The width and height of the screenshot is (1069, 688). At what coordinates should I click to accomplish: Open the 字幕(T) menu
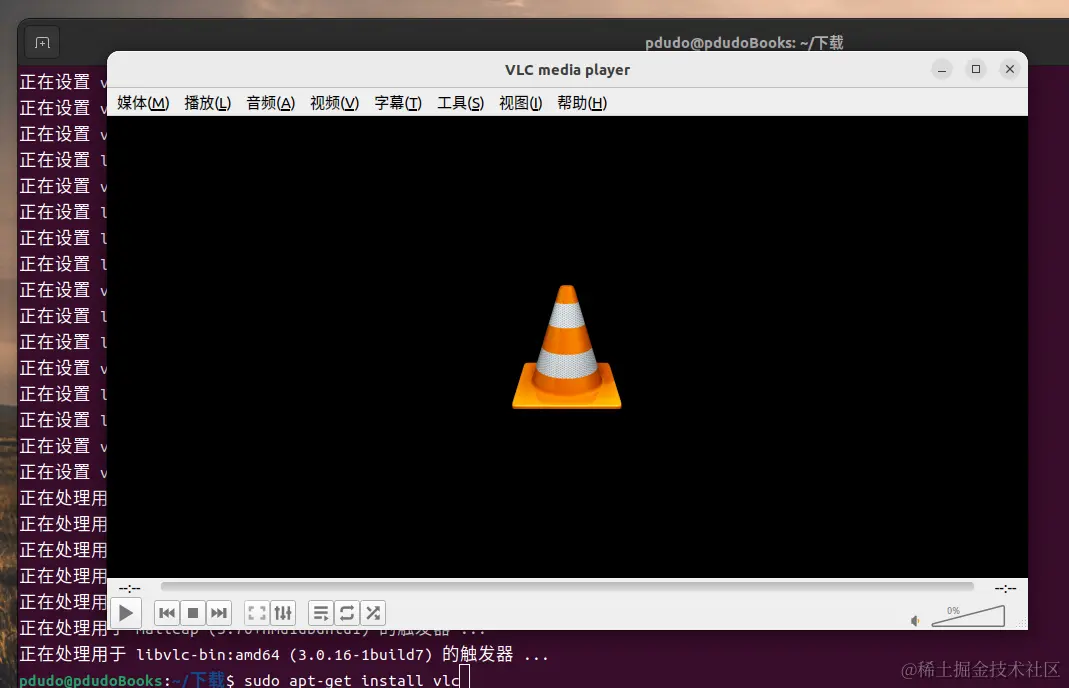398,103
